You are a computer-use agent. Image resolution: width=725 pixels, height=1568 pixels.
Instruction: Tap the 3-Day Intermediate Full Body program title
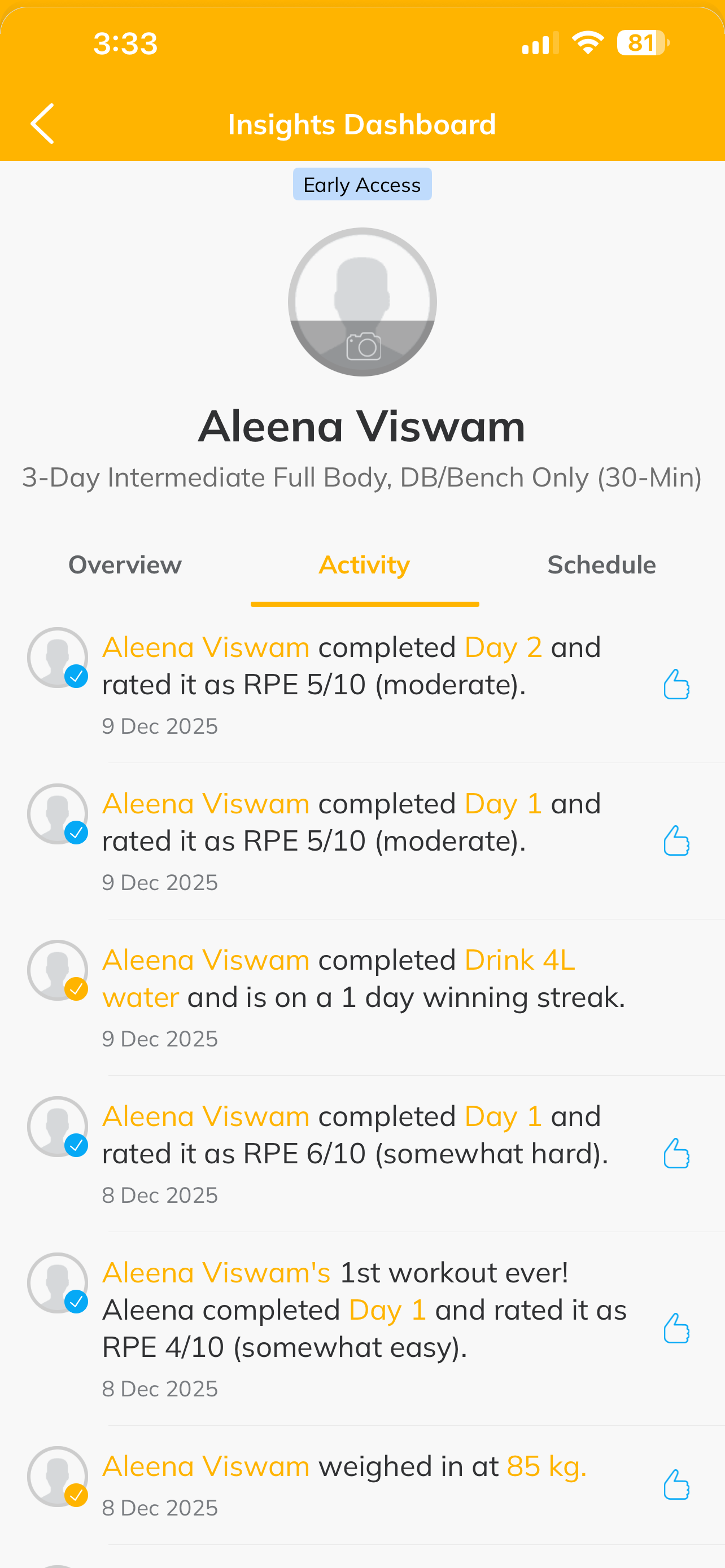(x=362, y=477)
